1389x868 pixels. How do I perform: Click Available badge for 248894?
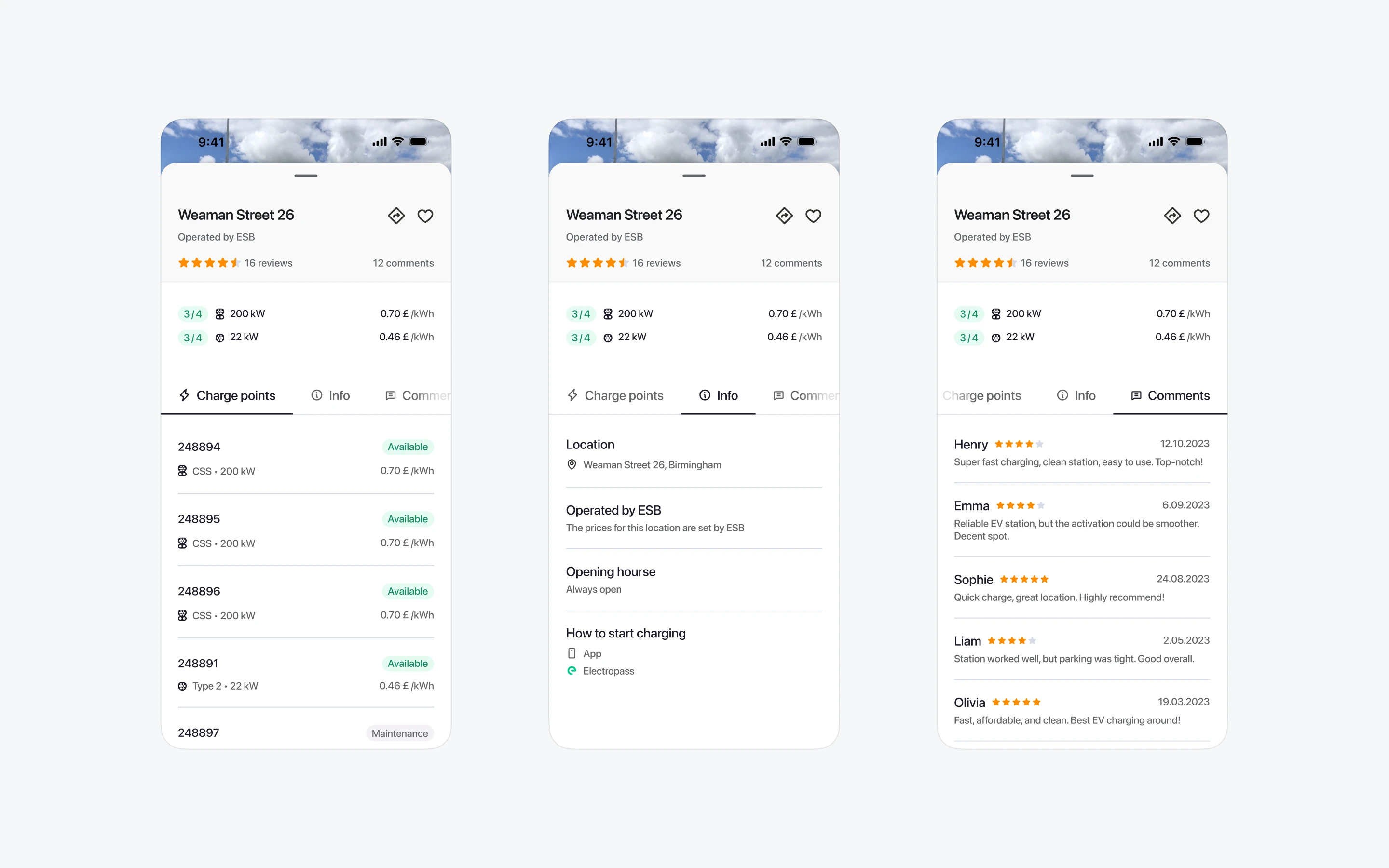(408, 447)
